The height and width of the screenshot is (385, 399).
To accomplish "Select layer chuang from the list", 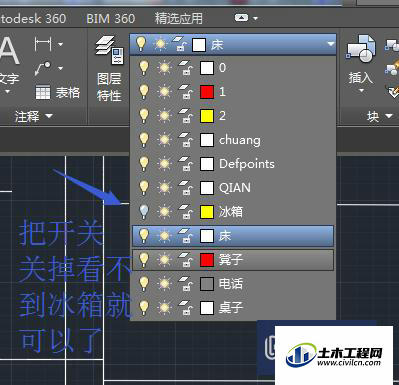I will pyautogui.click(x=240, y=140).
